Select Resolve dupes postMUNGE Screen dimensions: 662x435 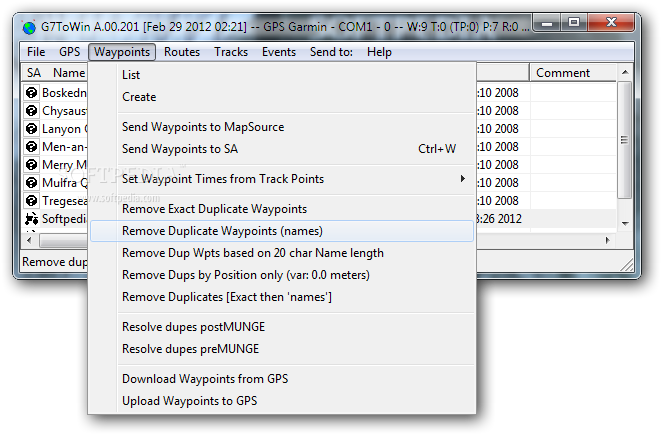(282, 327)
